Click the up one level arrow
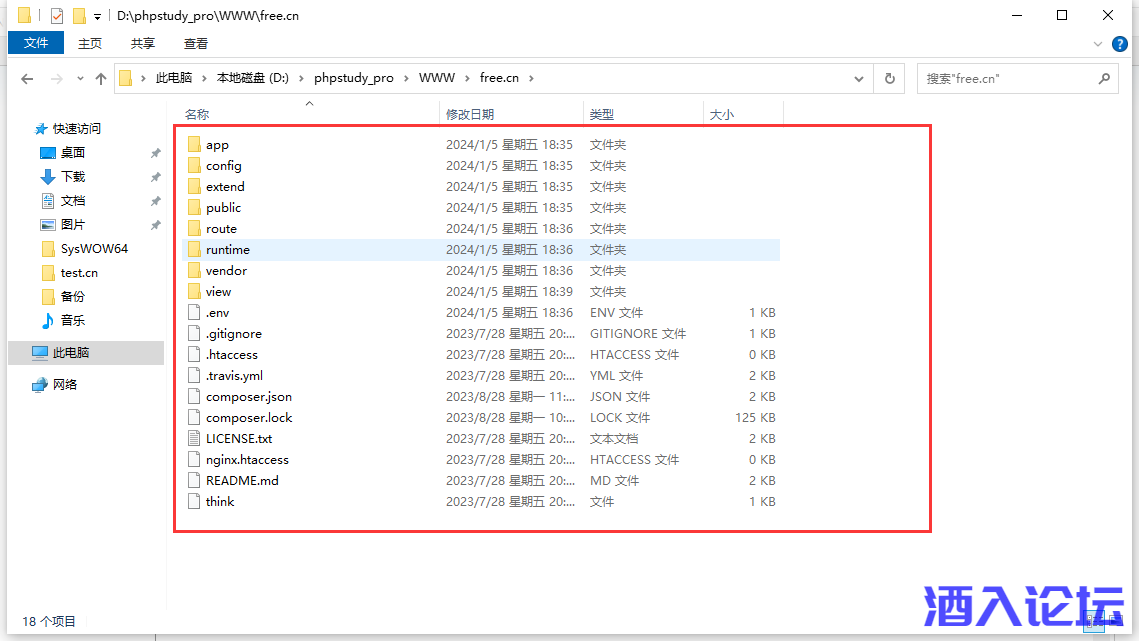 tap(100, 78)
